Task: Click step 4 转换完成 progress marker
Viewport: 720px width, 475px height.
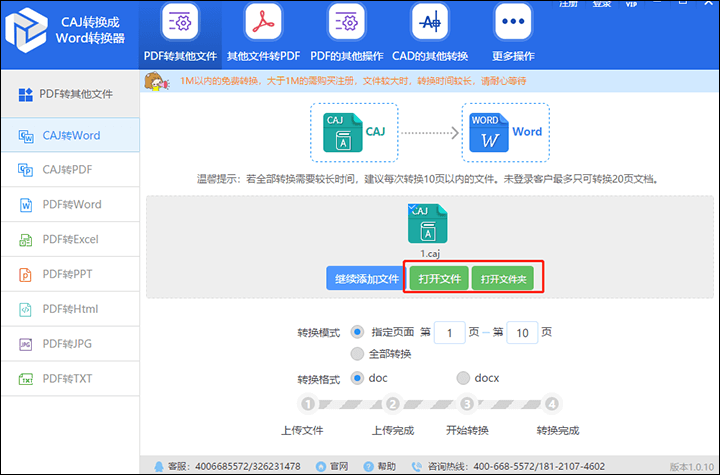Action: [x=551, y=404]
